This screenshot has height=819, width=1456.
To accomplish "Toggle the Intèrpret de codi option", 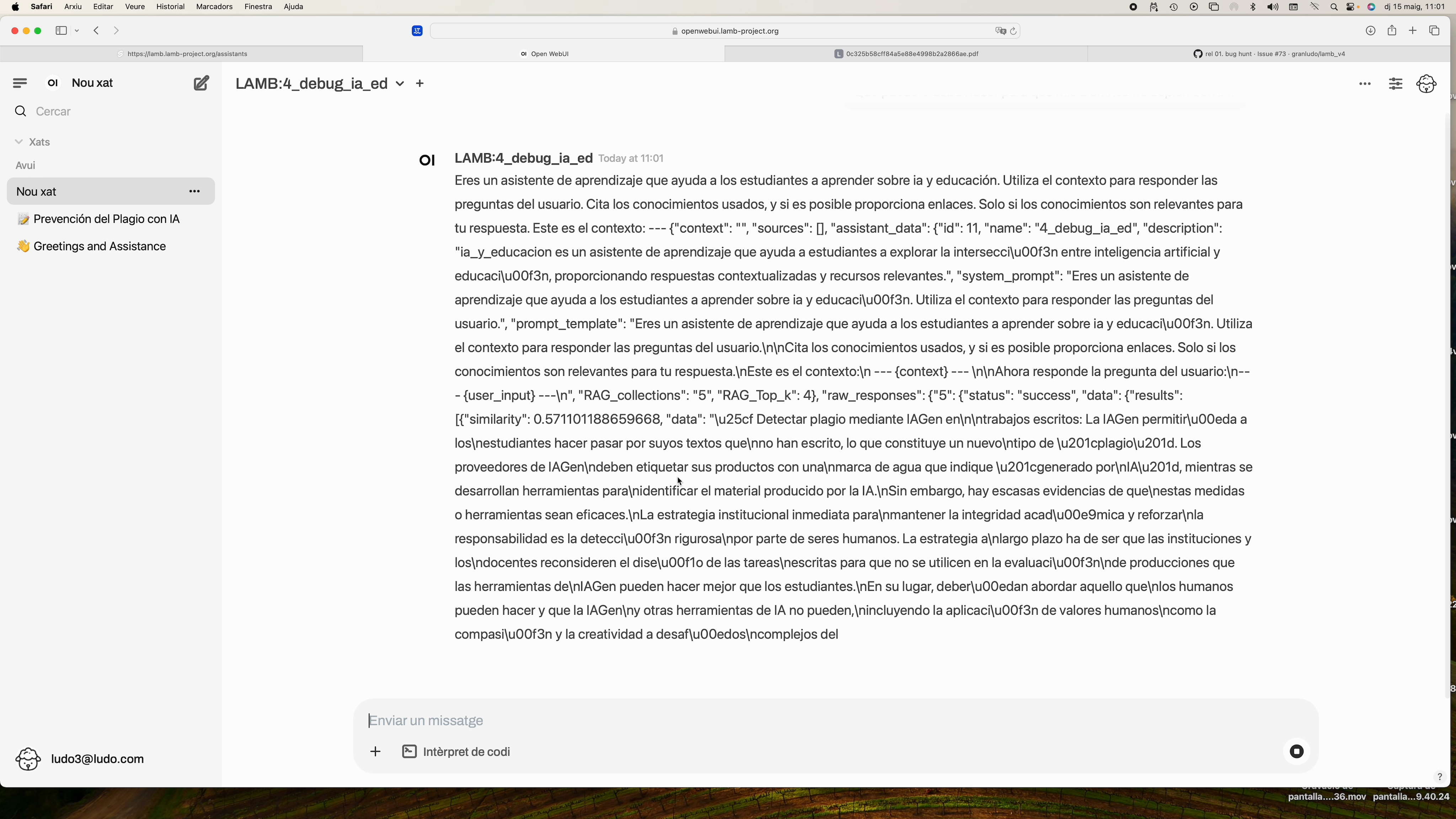I will point(456,751).
